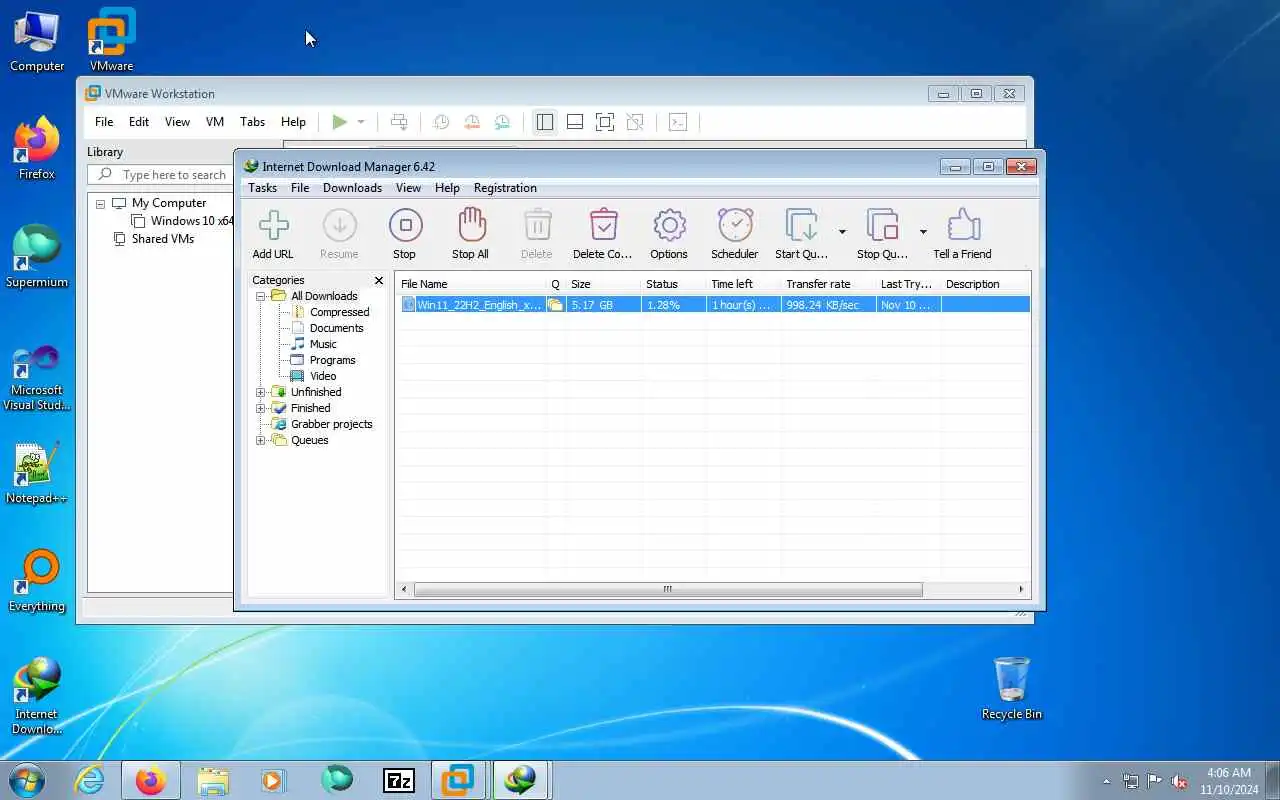
Task: Open IDM Tasks menu
Action: point(262,188)
